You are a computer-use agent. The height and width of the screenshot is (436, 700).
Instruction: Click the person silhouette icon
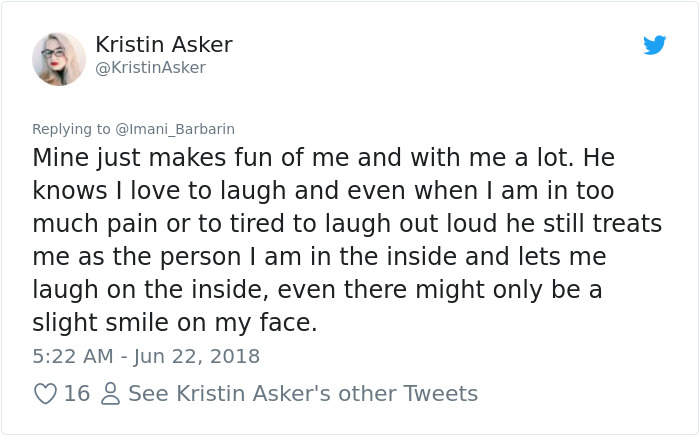click(109, 394)
